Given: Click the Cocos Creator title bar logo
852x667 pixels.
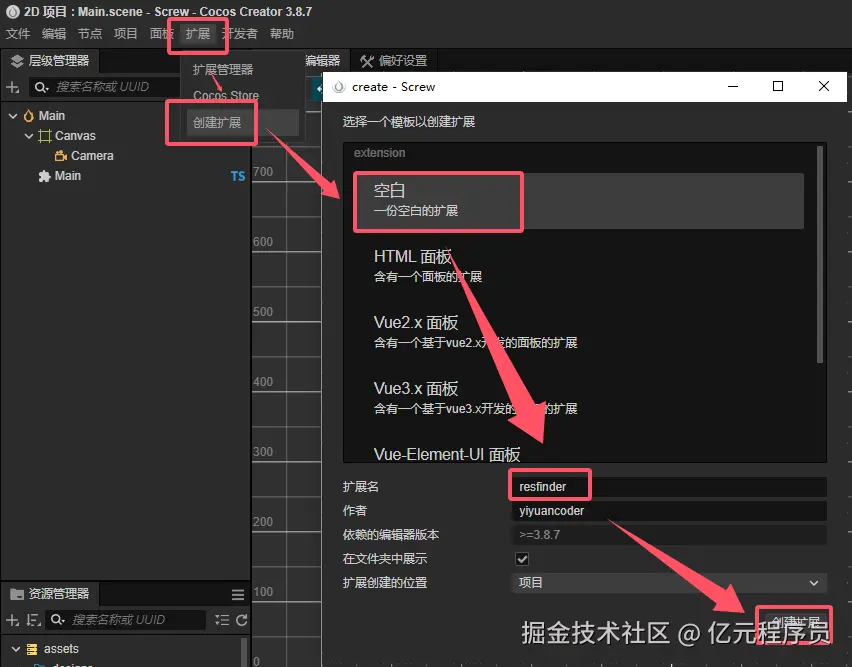Looking at the screenshot, I should click(12, 11).
